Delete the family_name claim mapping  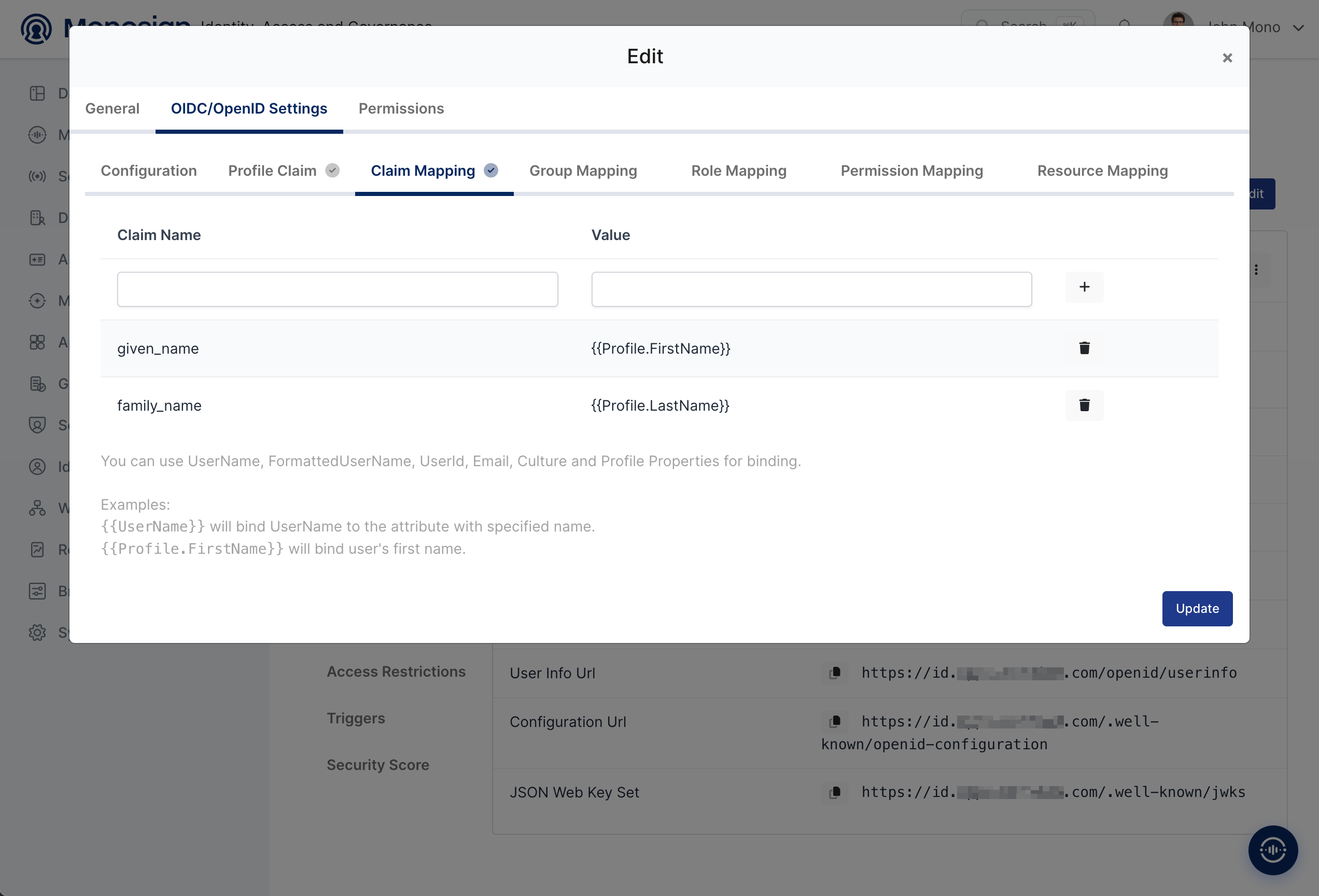[1084, 405]
